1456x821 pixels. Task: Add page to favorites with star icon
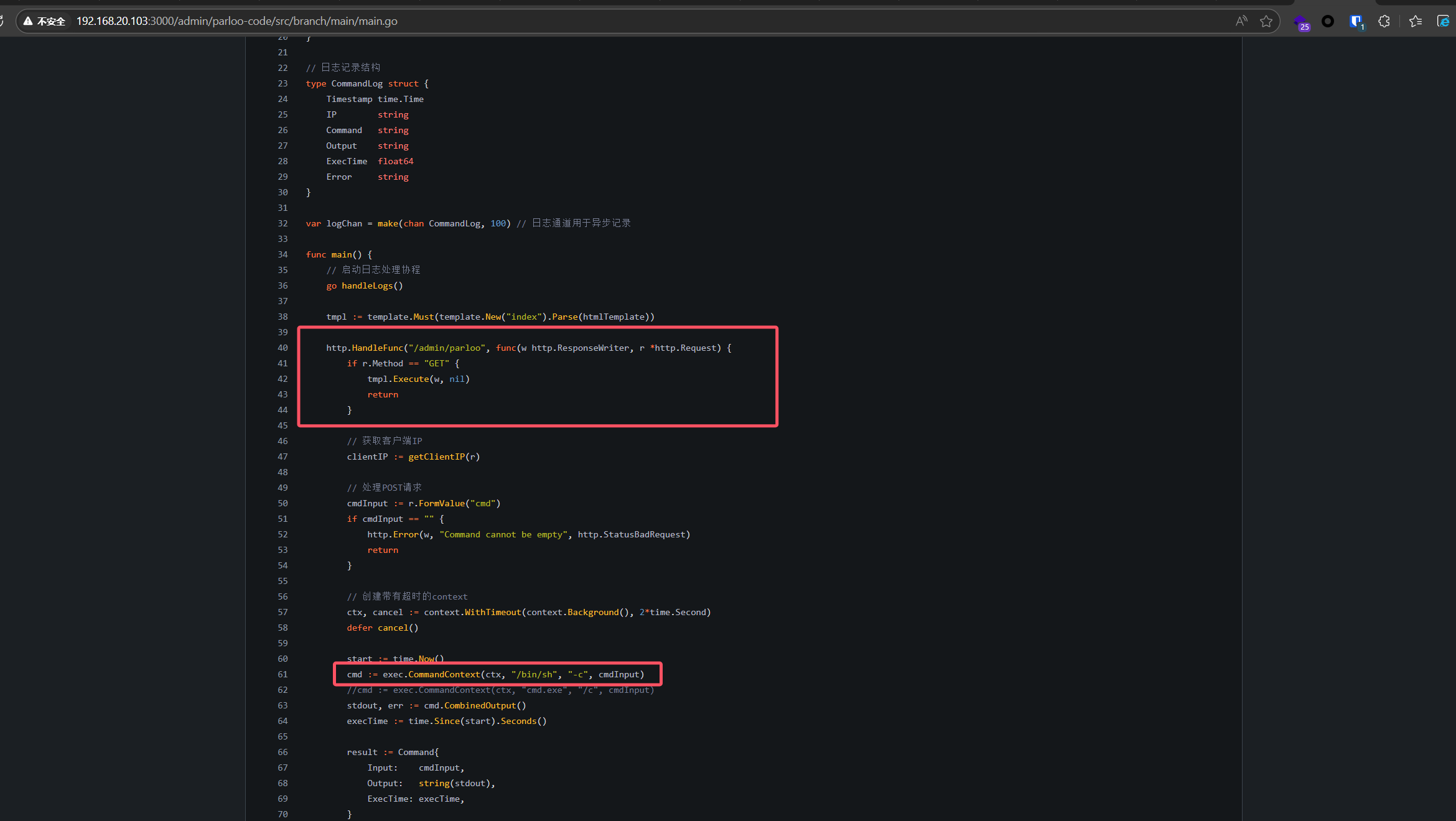click(1266, 21)
